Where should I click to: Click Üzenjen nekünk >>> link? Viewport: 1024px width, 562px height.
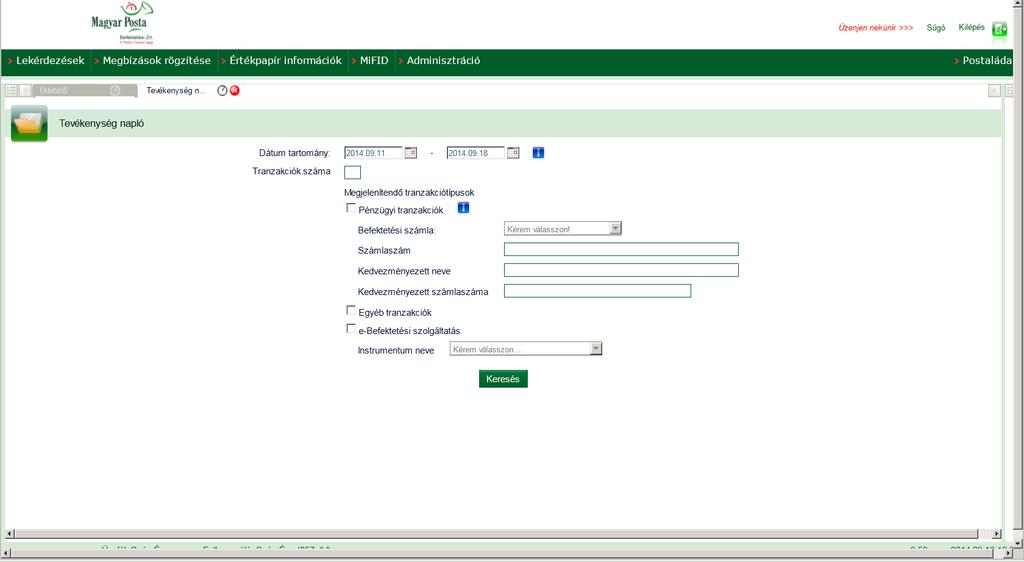coord(876,28)
